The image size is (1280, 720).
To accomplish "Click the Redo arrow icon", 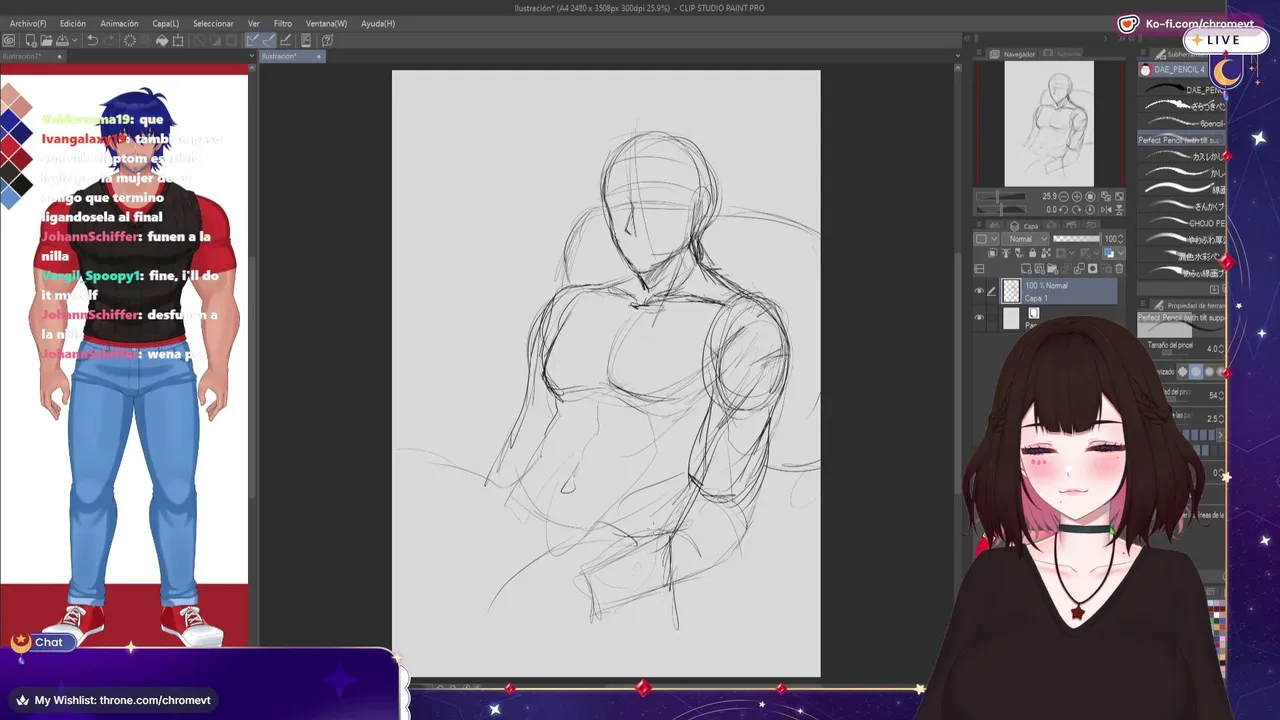I will 108,41.
